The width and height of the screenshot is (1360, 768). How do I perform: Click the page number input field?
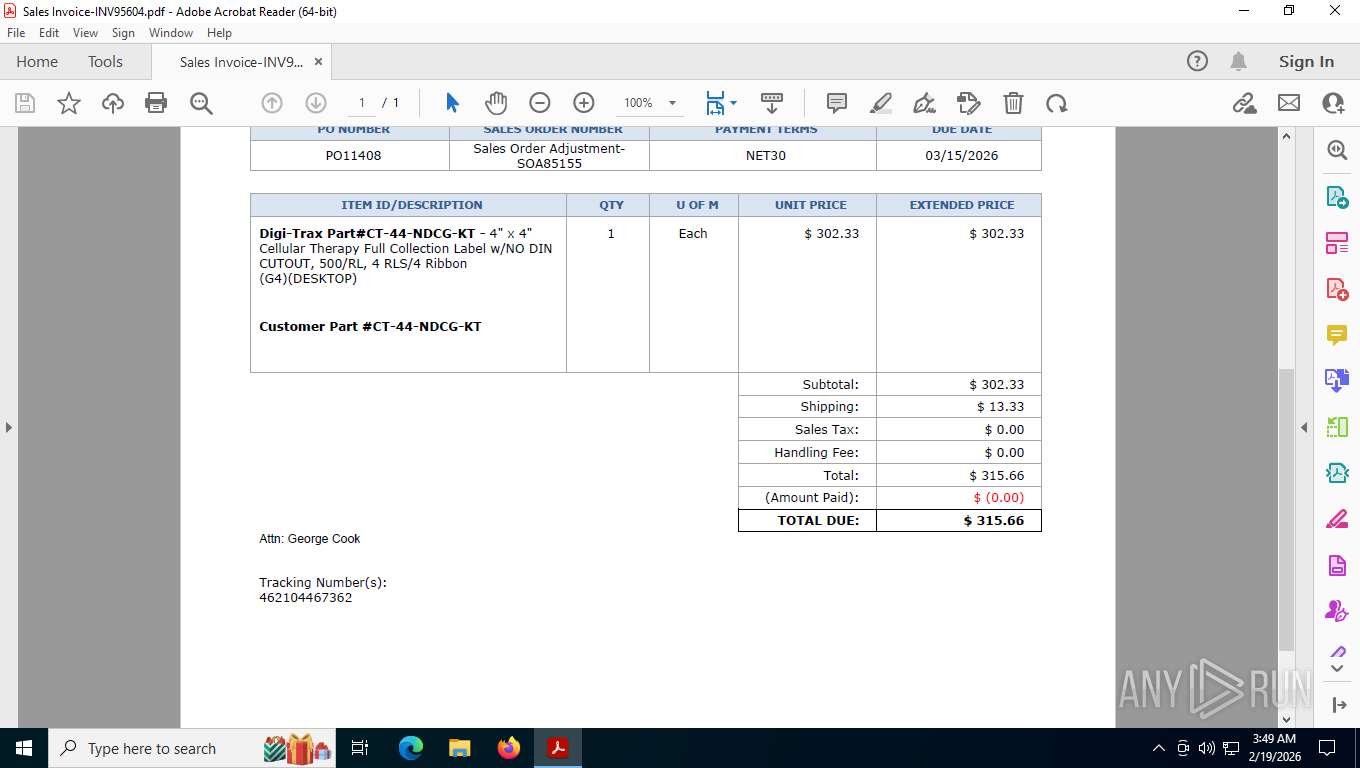(362, 103)
